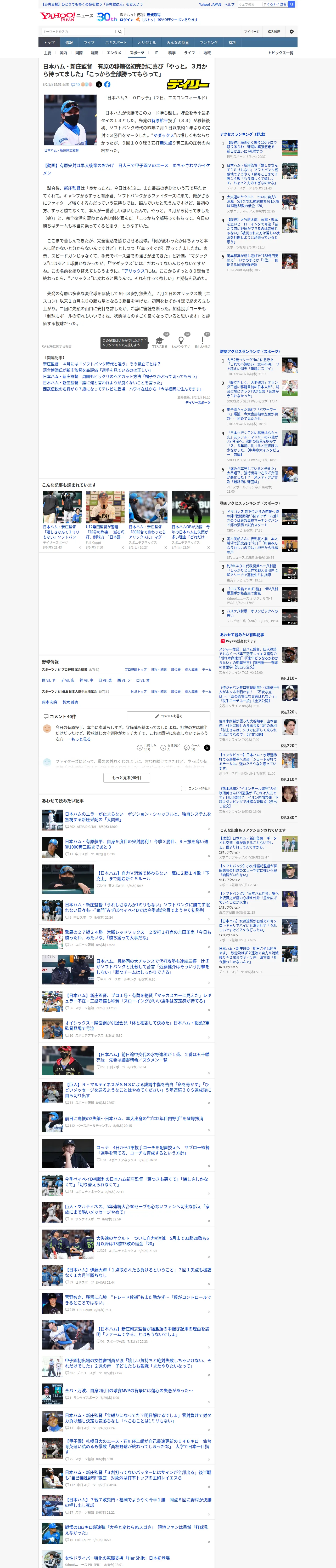Click the コメントを書く button
This screenshot has width=336, height=1568.
[168, 716]
